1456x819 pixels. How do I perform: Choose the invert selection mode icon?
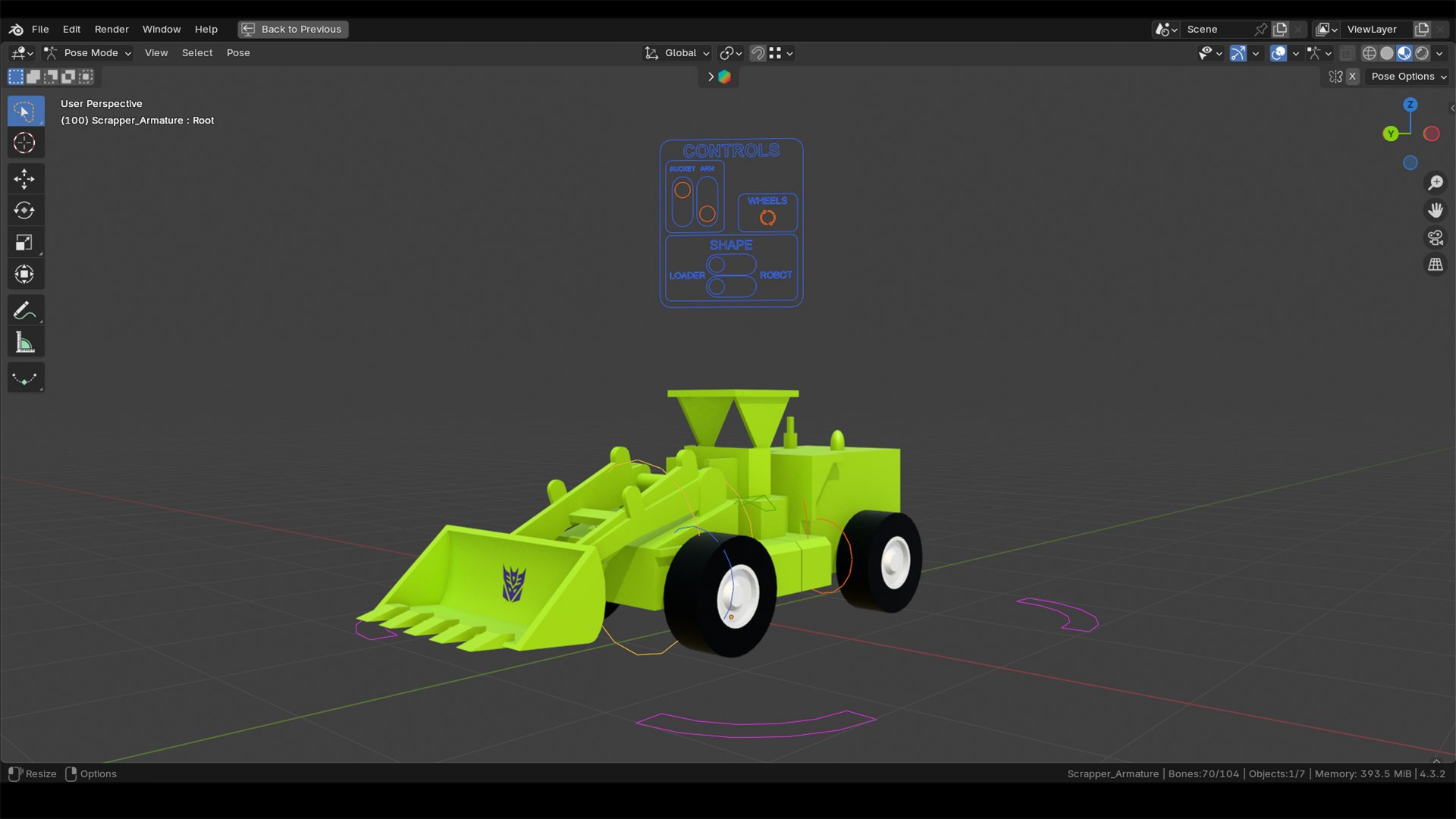(x=68, y=77)
